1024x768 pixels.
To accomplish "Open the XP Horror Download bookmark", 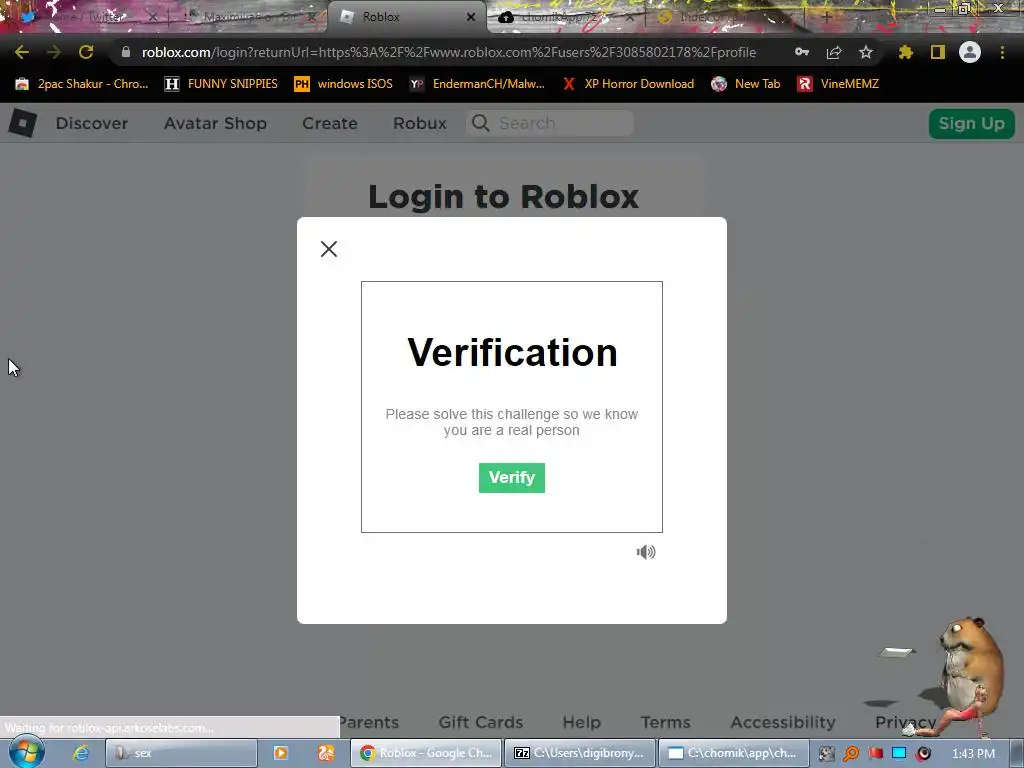I will [628, 84].
